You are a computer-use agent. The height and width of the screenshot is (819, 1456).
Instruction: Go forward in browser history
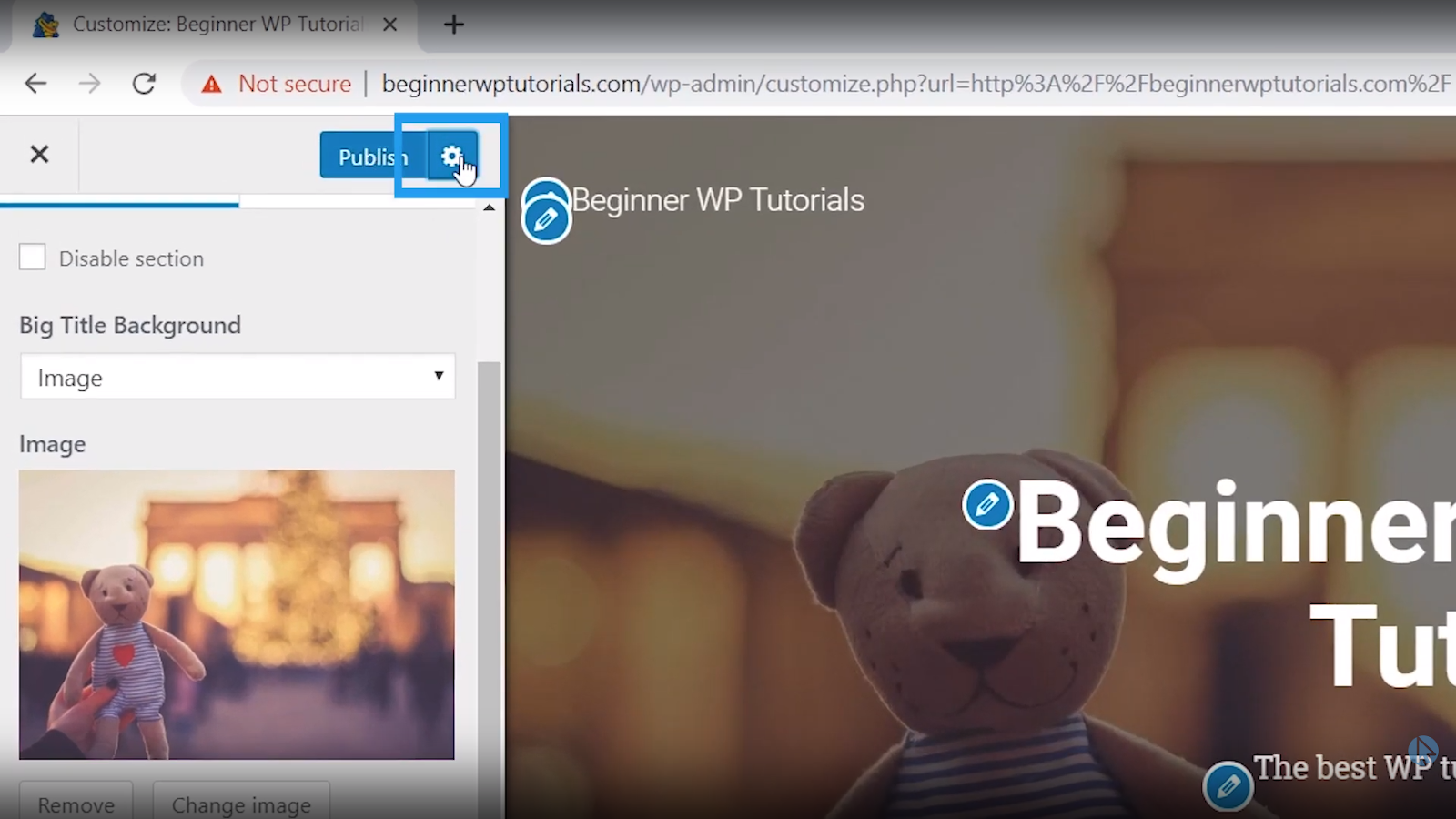pos(89,84)
